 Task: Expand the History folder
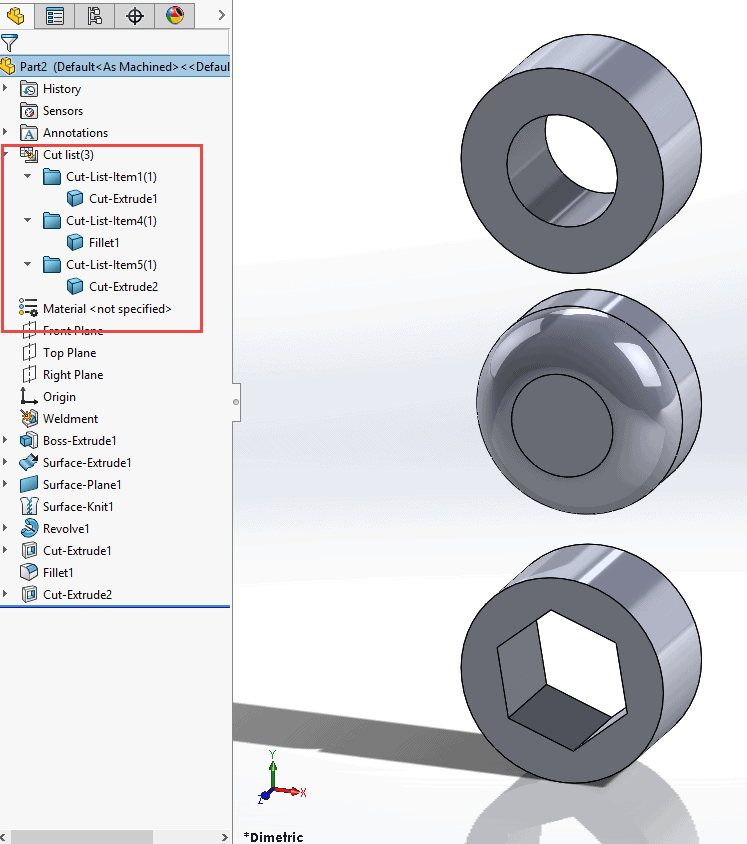5,87
